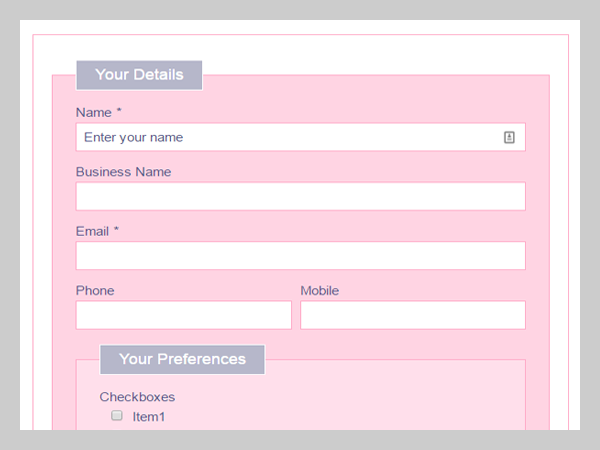Click the "Enter your name" placeholder text
Image resolution: width=600 pixels, height=450 pixels.
pyautogui.click(x=133, y=137)
